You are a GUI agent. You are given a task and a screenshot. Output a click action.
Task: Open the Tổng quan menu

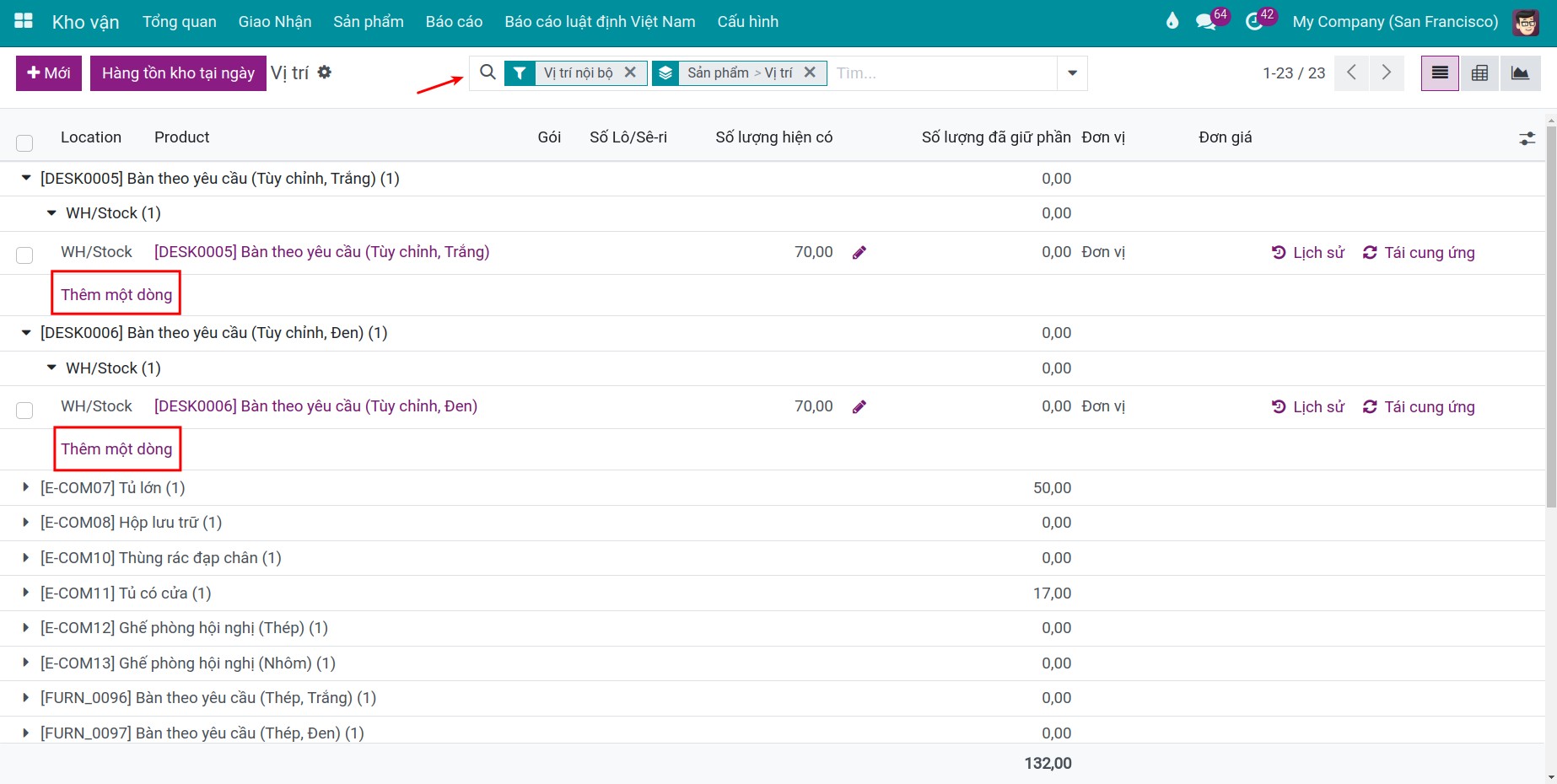tap(180, 22)
